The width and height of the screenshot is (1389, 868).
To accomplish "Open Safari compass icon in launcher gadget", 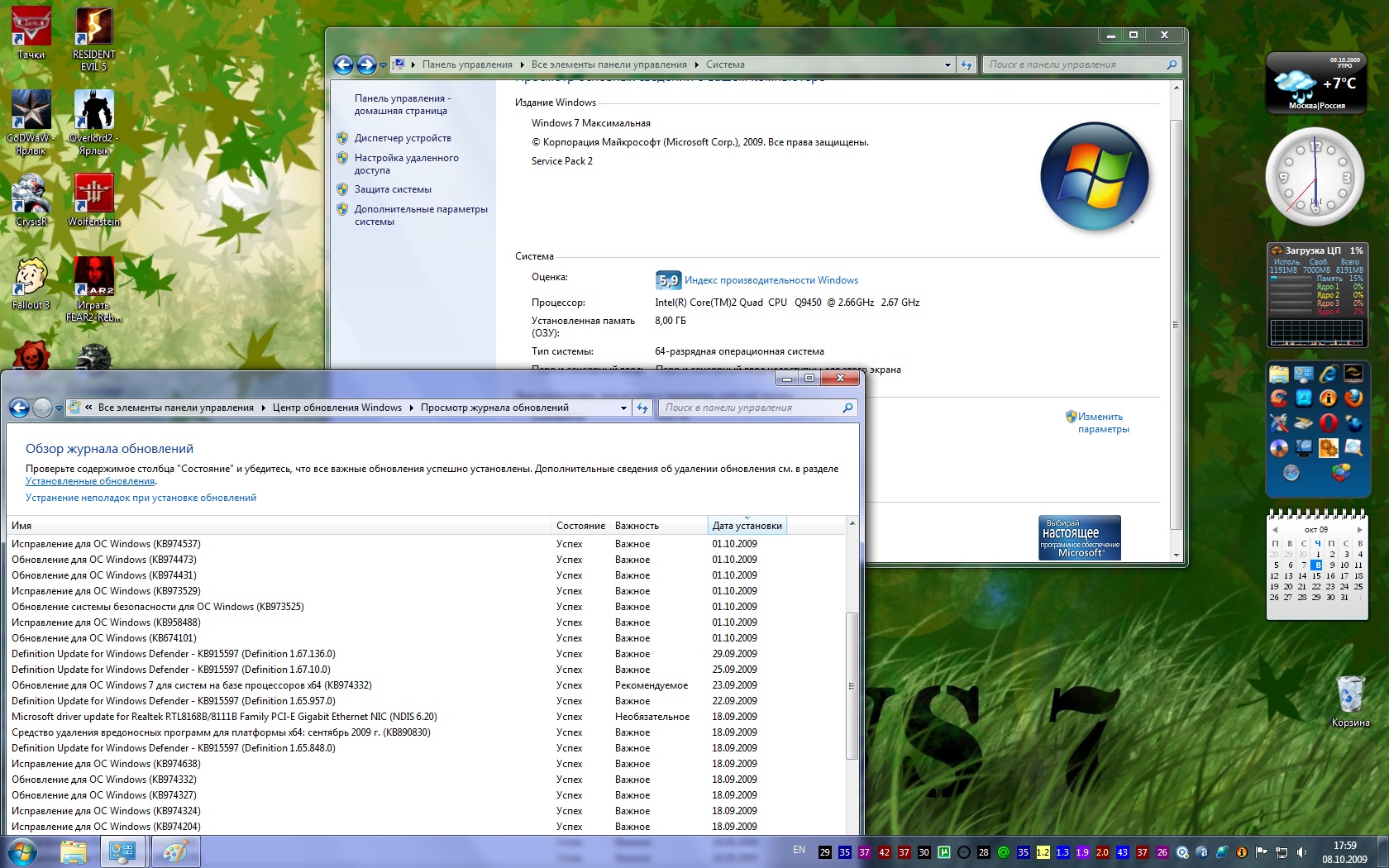I will pos(1291,473).
